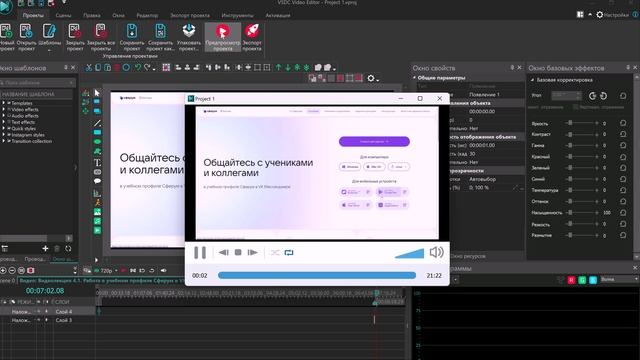Click Preview project (Предпросмотр проекта) button
Image resolution: width=640 pixels, height=360 pixels.
pos(222,37)
